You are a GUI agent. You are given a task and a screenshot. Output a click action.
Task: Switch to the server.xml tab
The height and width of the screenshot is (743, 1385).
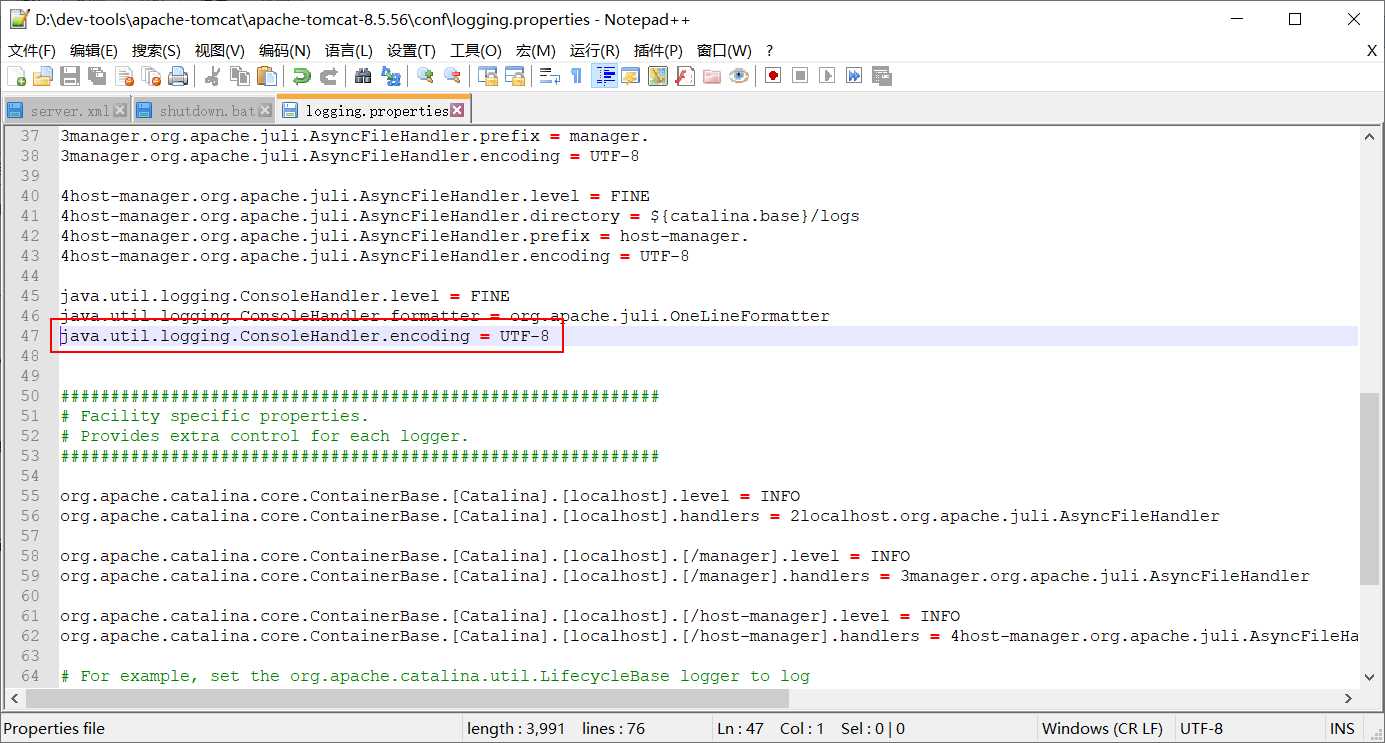69,110
